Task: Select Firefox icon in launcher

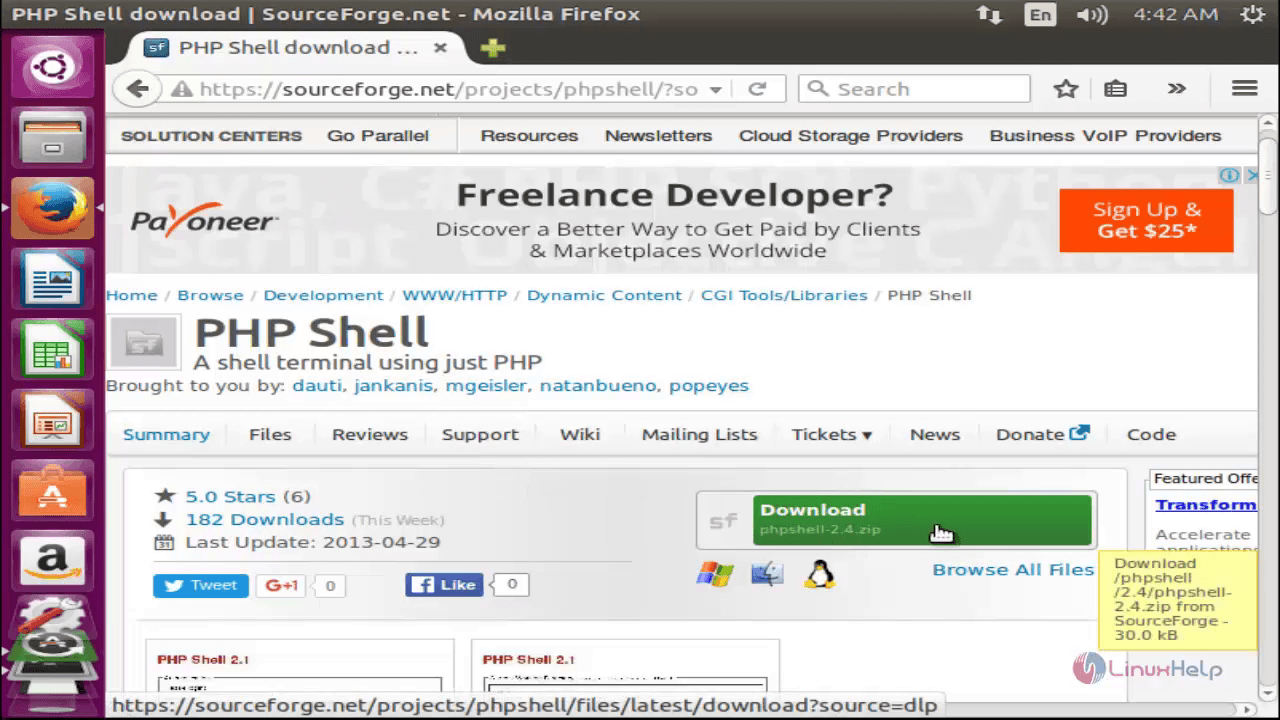Action: tap(51, 208)
